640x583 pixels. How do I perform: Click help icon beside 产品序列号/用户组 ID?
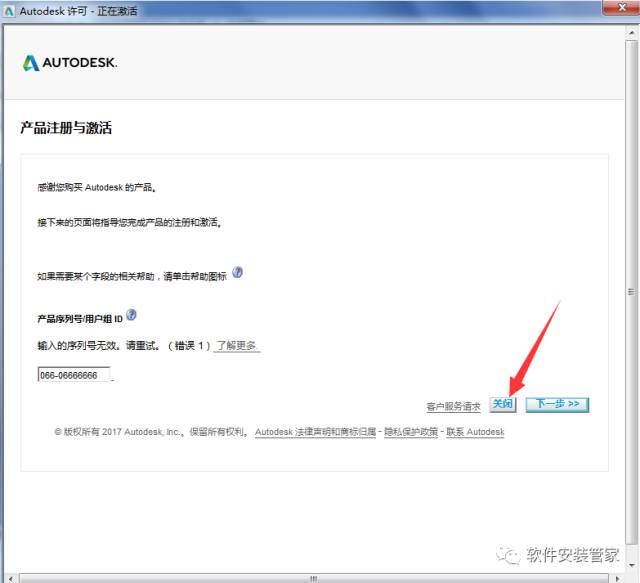click(132, 315)
